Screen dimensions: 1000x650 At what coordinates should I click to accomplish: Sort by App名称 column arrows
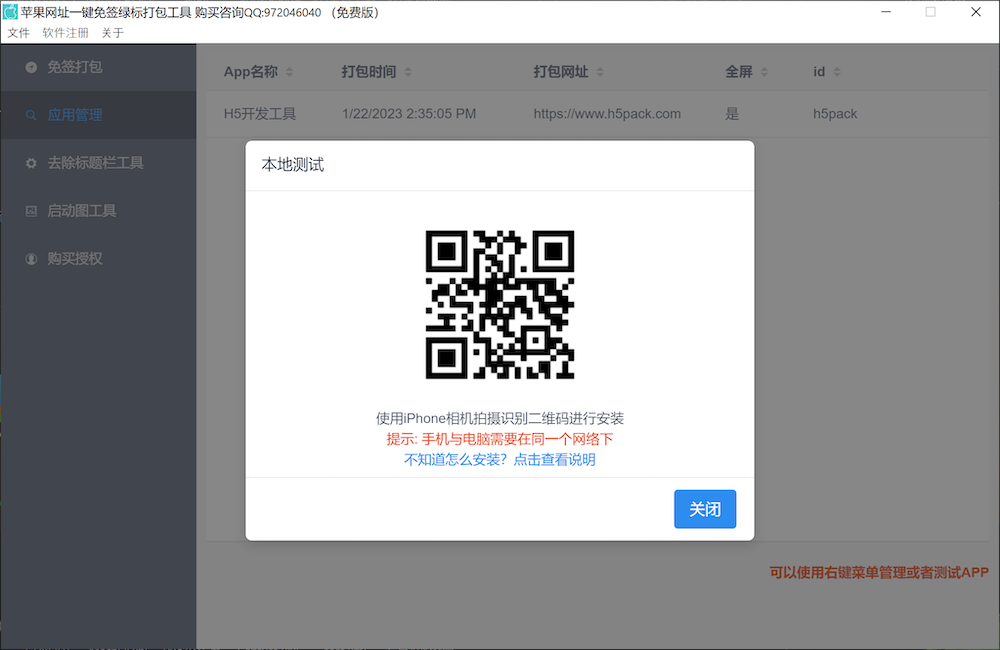[290, 72]
